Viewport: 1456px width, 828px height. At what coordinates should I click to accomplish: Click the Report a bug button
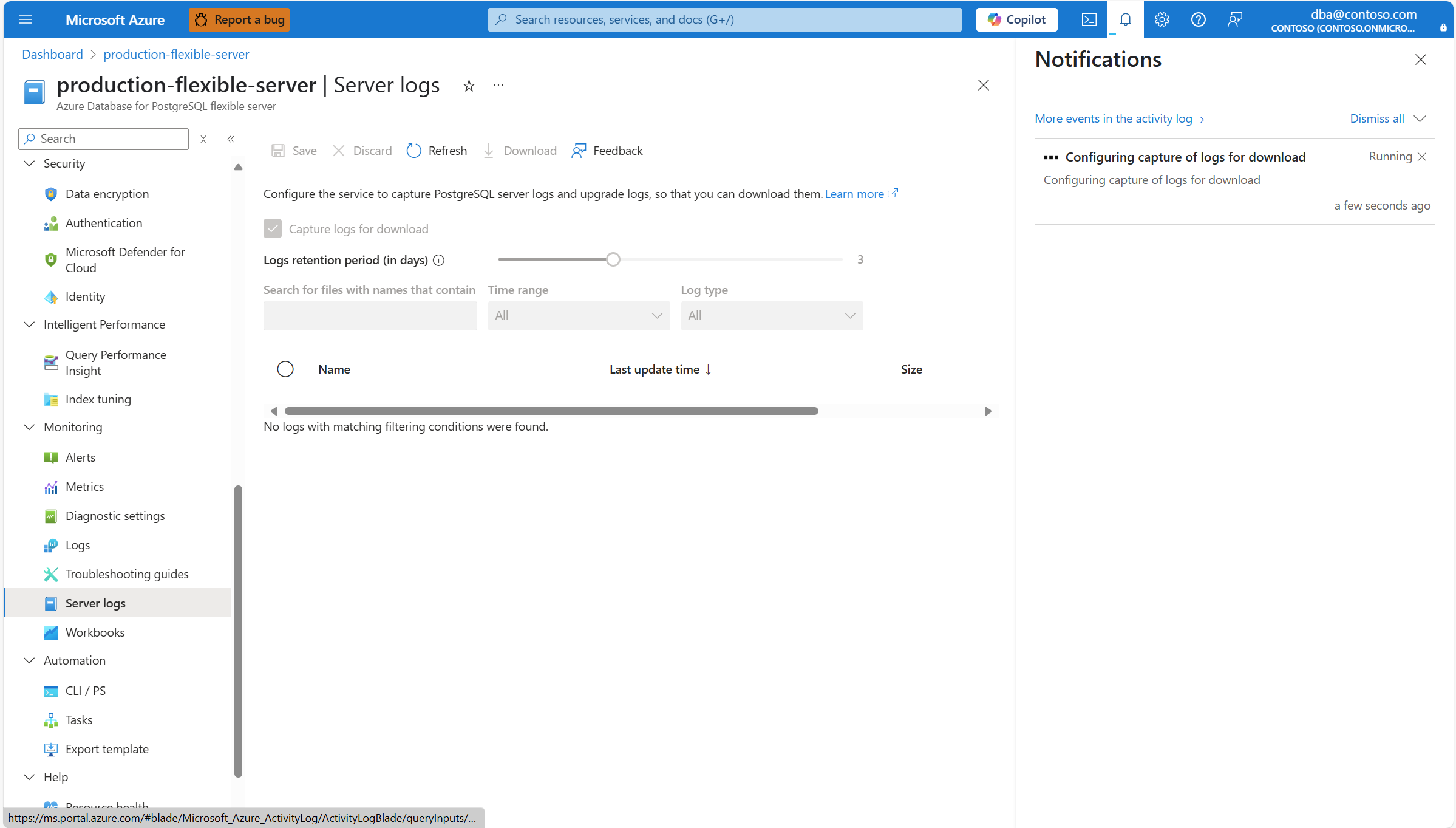239,19
